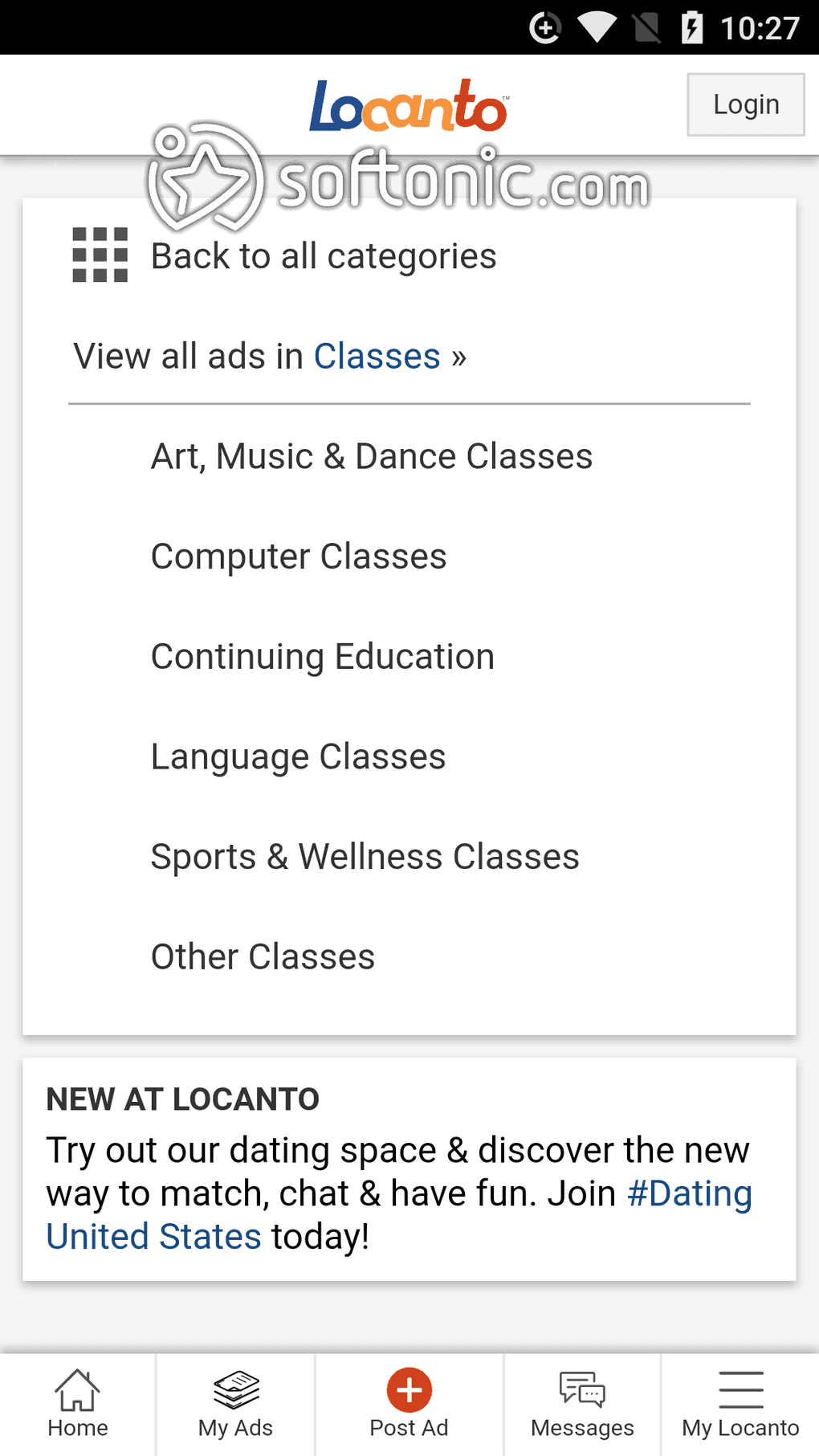Open the Classes link to view all ads

pos(377,356)
